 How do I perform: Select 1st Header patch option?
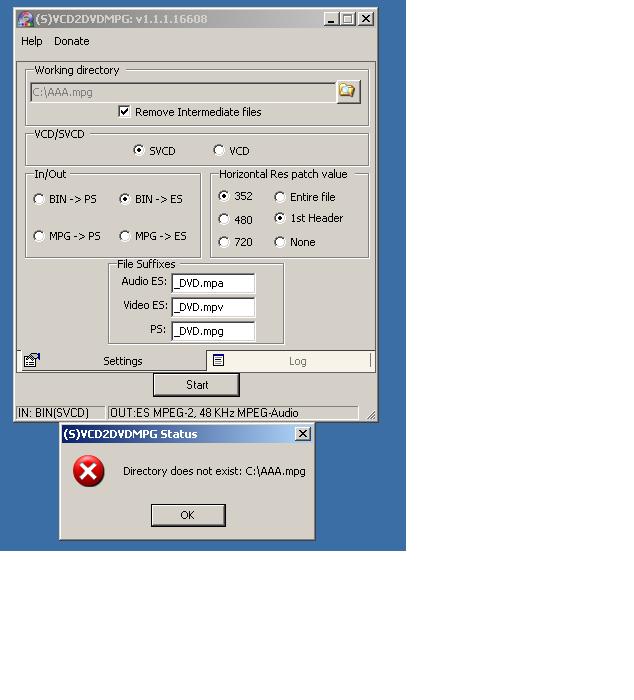279,218
